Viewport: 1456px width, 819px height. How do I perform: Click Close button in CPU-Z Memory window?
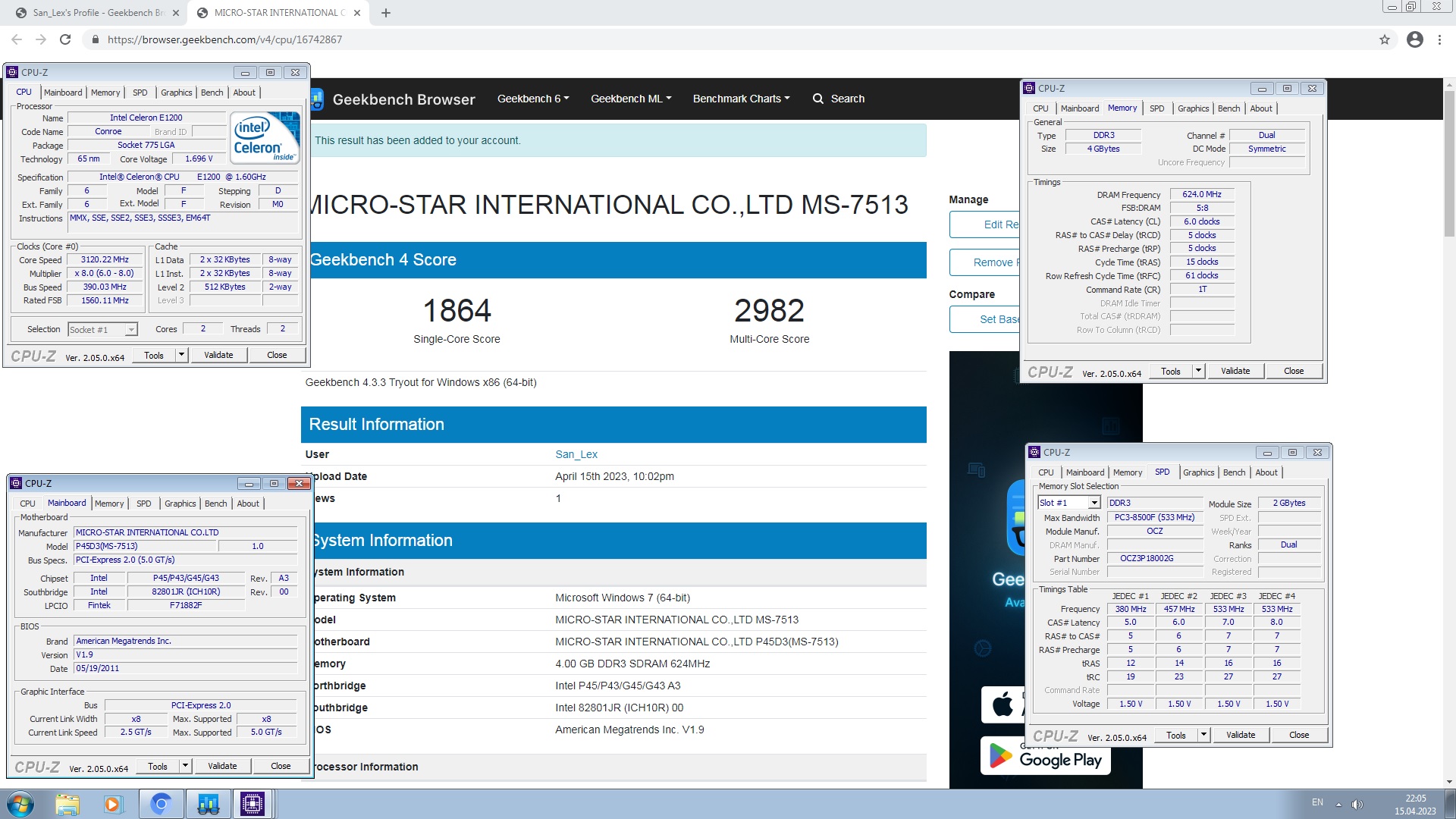(x=1294, y=371)
